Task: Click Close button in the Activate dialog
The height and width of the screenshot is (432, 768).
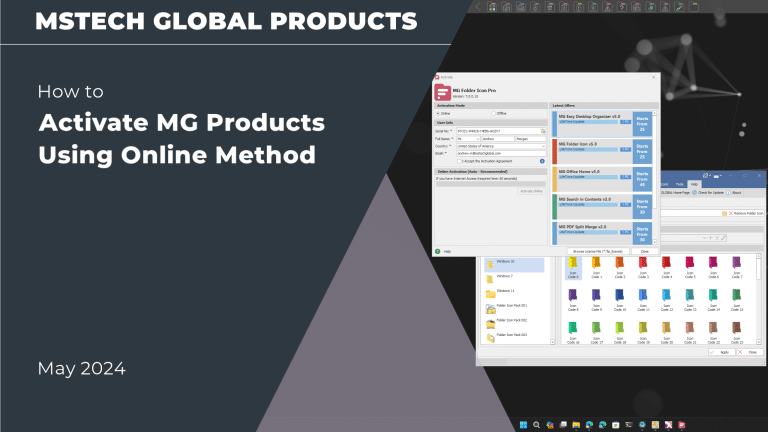Action: click(x=645, y=251)
